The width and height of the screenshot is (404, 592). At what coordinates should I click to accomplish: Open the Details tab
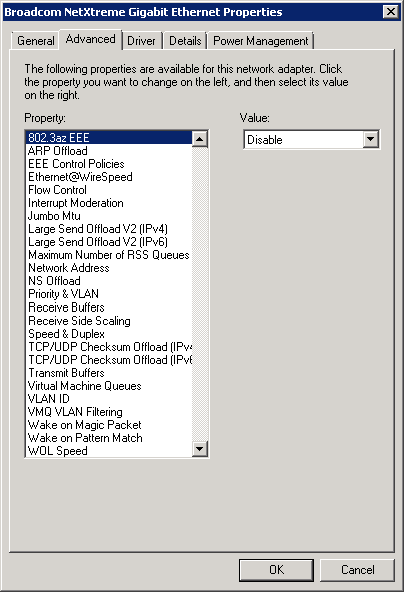coord(185,41)
